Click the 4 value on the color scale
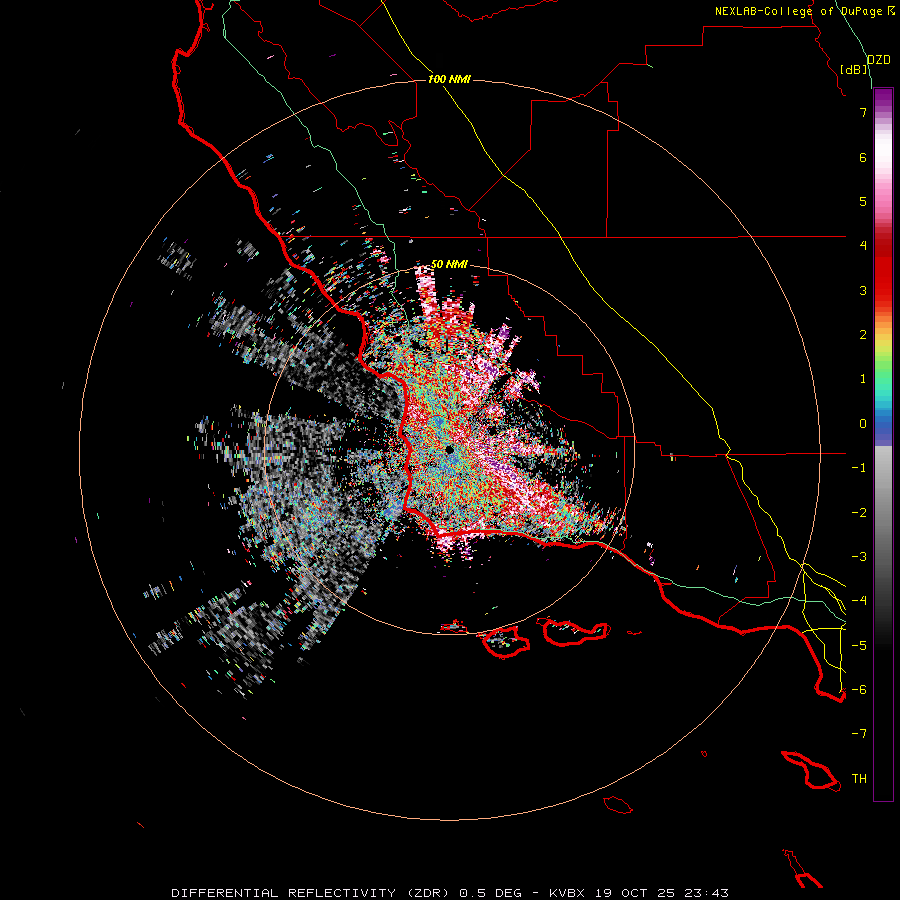 (863, 246)
